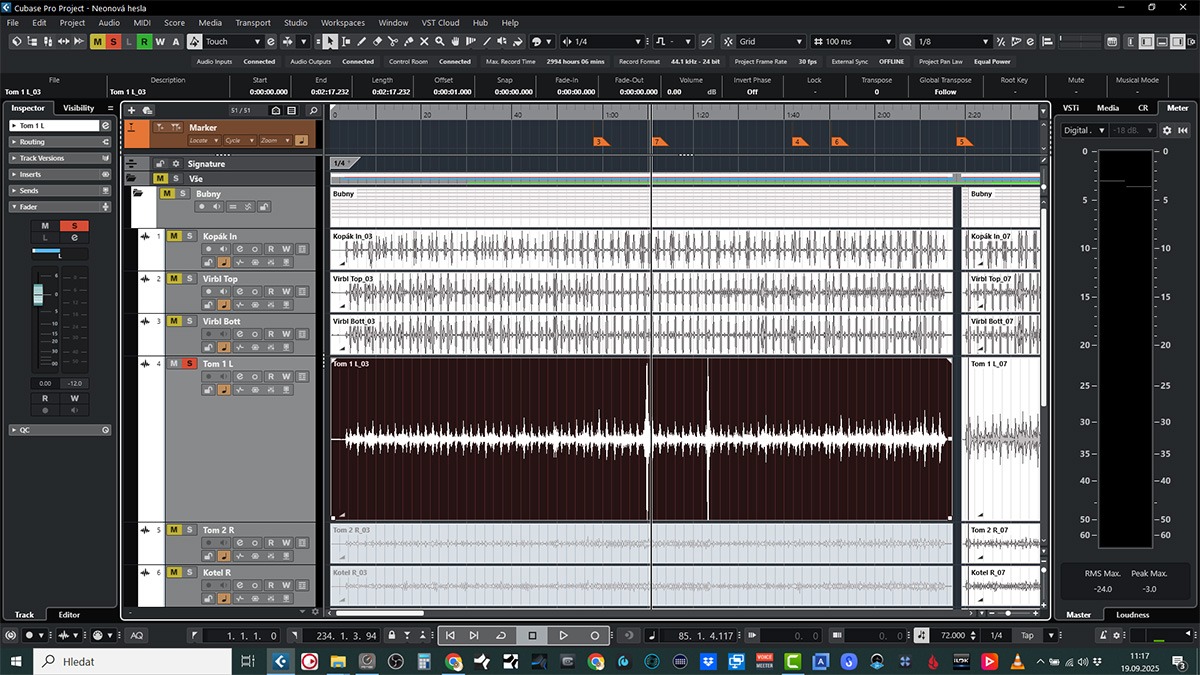This screenshot has height=675, width=1200.
Task: Toggle the Cycle loop button in transport
Action: point(502,635)
